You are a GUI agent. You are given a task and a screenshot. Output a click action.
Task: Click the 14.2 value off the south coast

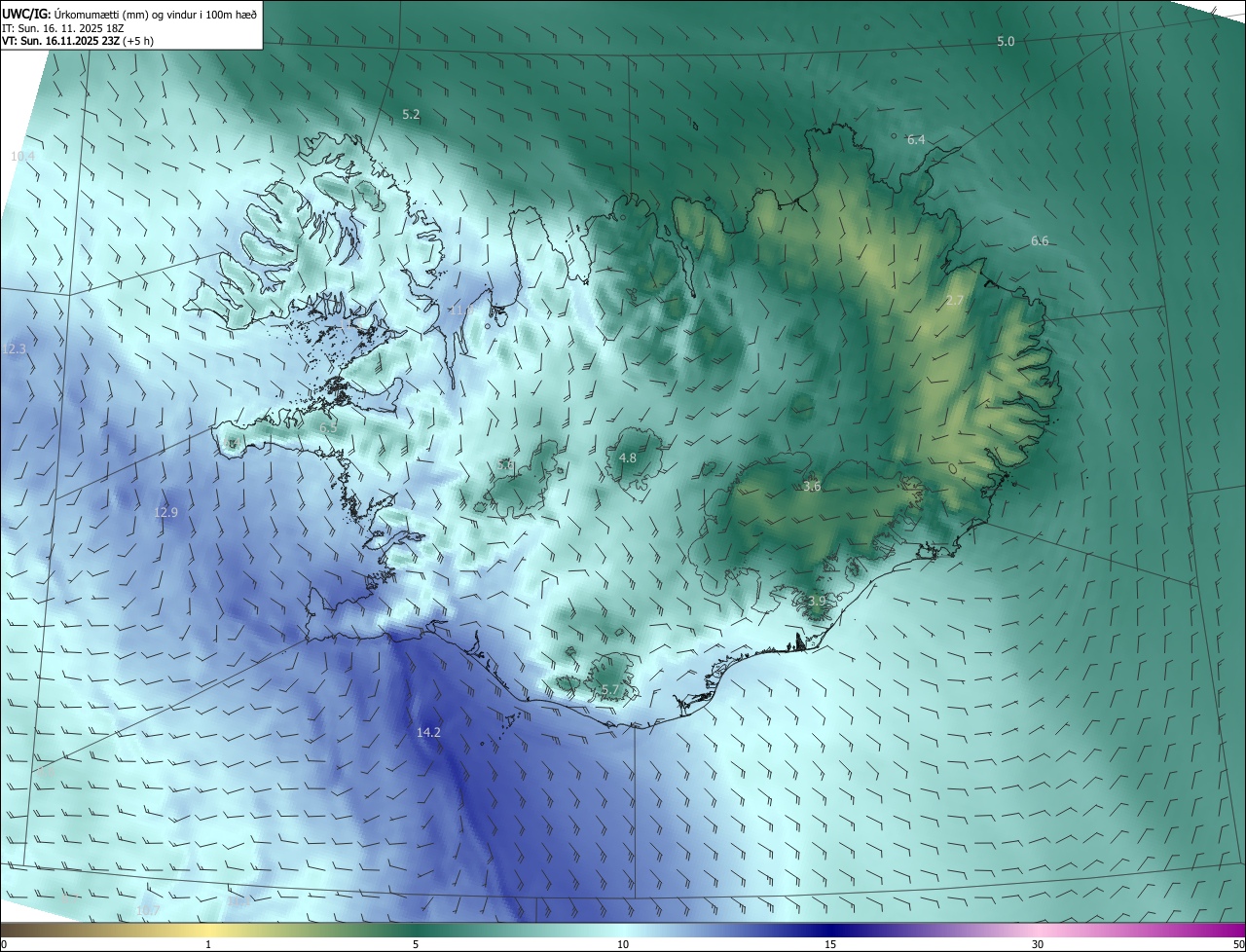point(429,732)
